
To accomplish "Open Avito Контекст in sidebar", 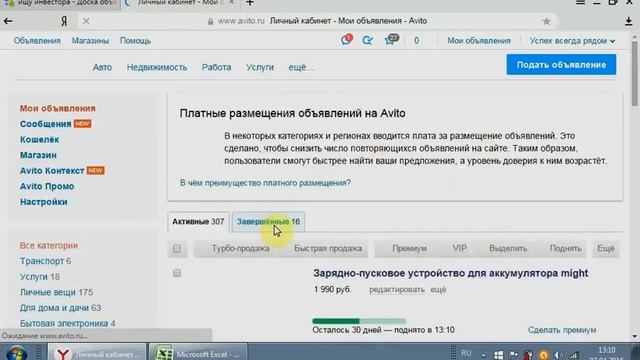I will (x=52, y=171).
